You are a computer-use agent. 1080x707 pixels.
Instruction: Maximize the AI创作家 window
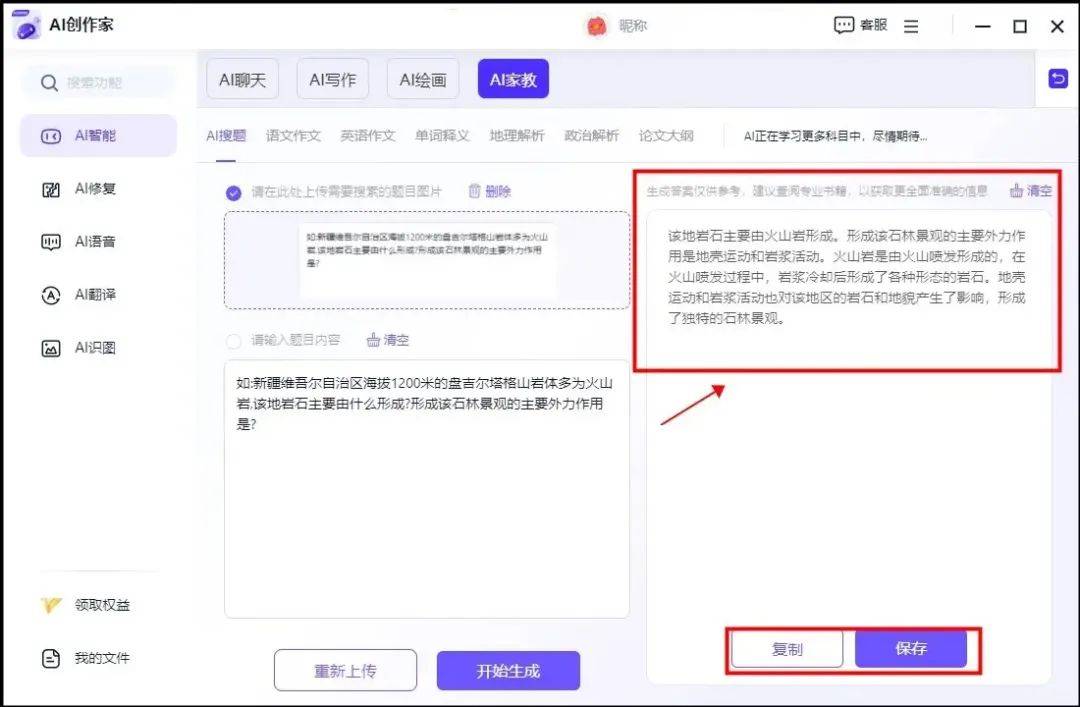tap(1020, 26)
